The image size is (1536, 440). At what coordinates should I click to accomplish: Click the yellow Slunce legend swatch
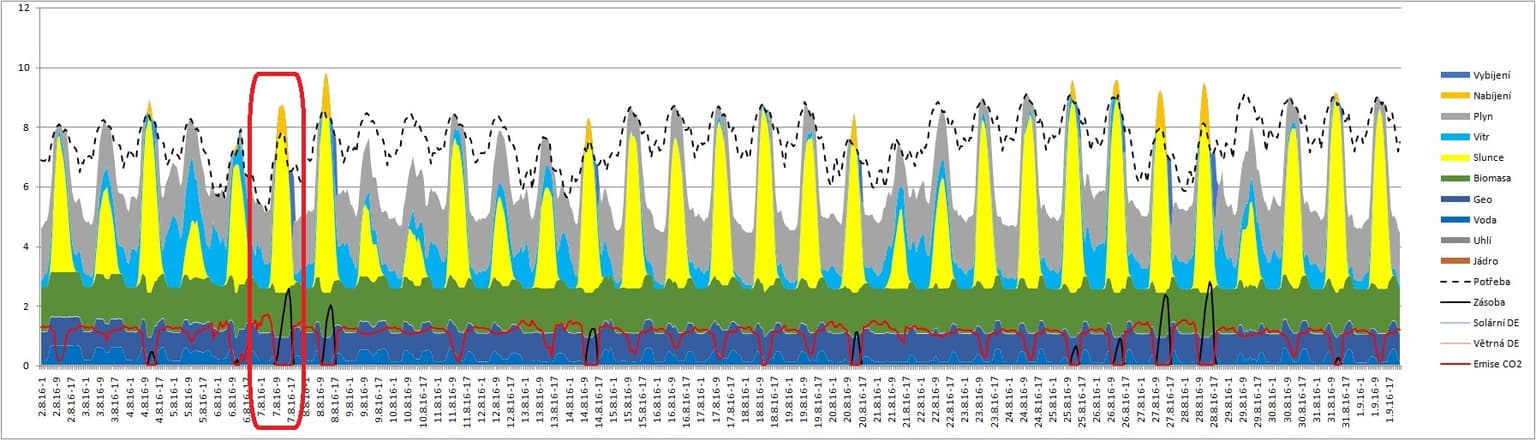point(1453,158)
